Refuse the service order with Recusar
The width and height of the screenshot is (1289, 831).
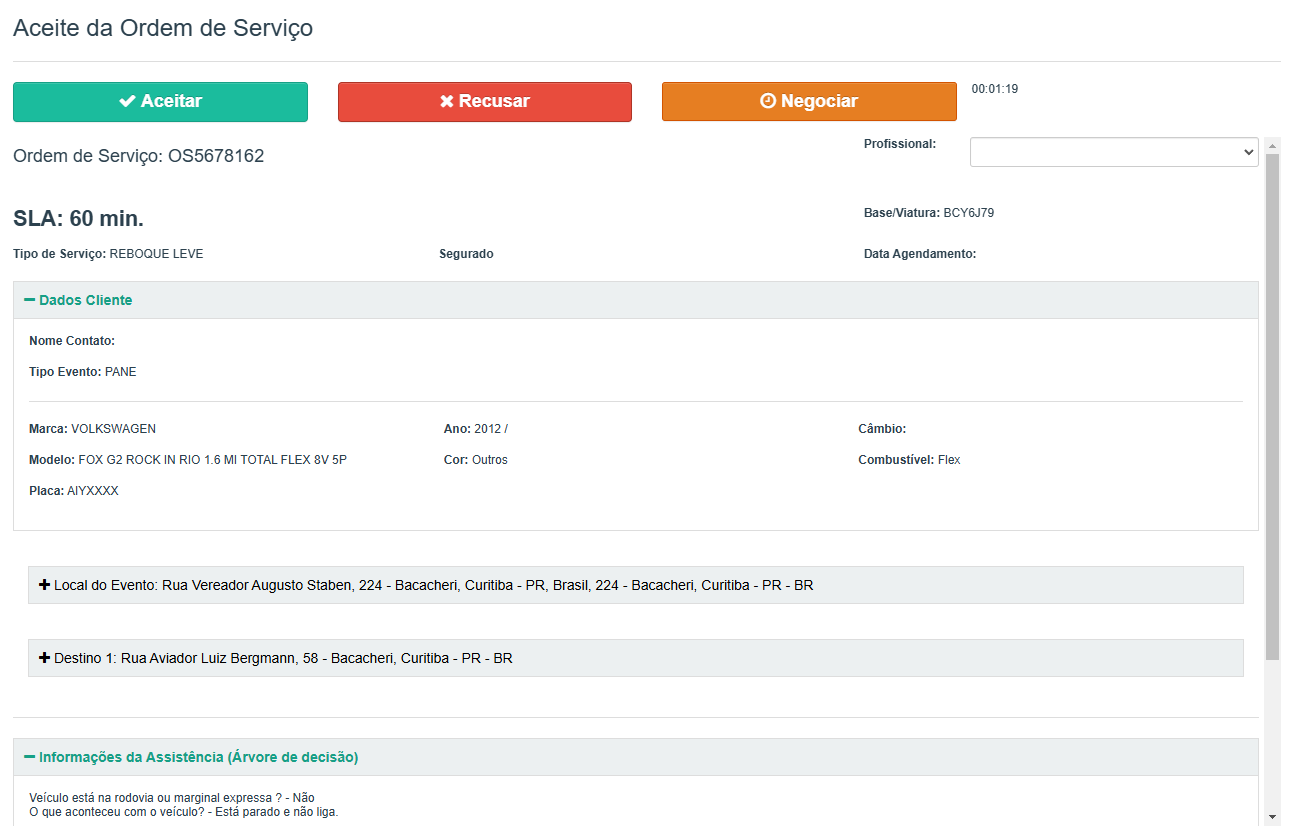pos(484,102)
